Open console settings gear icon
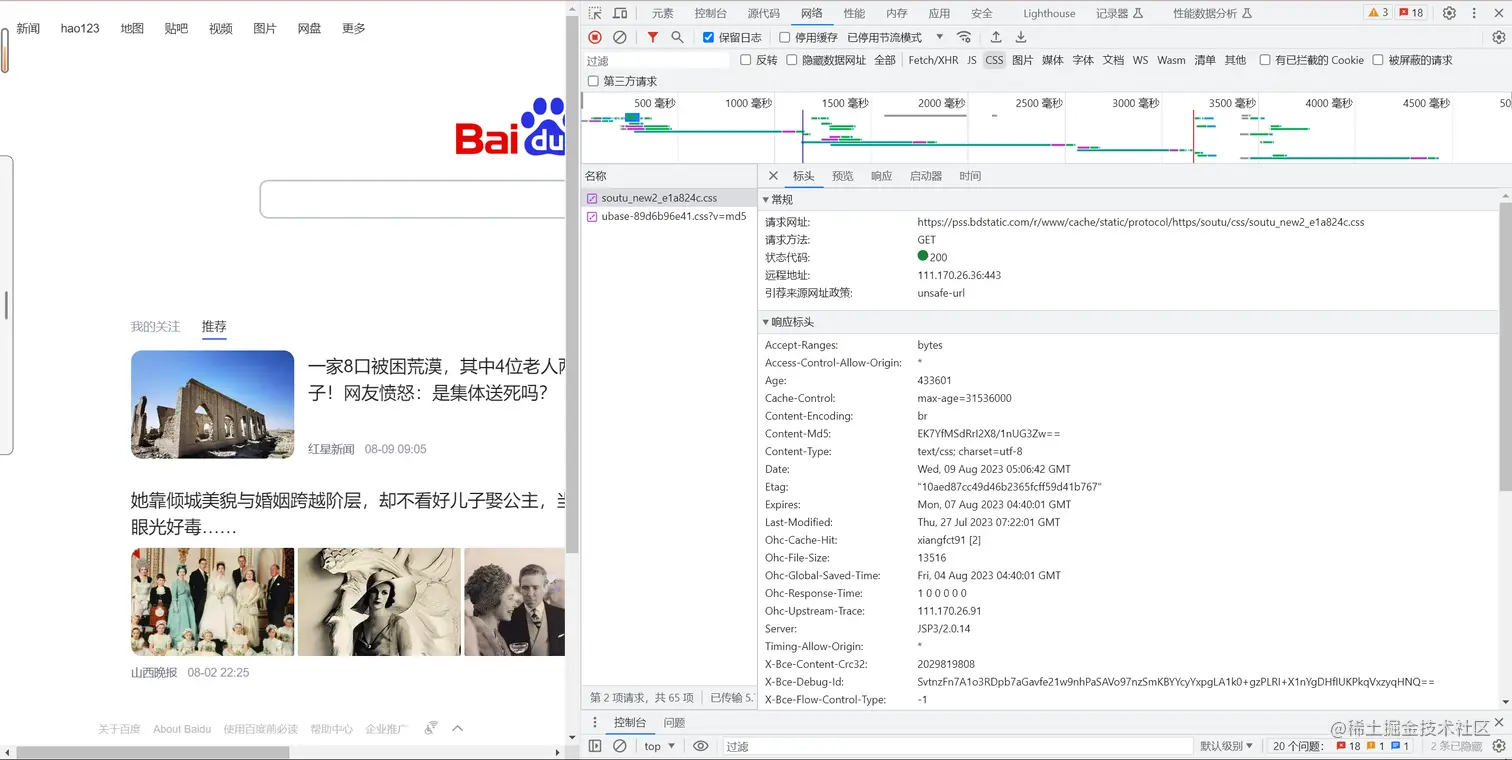Screen dimensions: 1512x760 (1498, 746)
